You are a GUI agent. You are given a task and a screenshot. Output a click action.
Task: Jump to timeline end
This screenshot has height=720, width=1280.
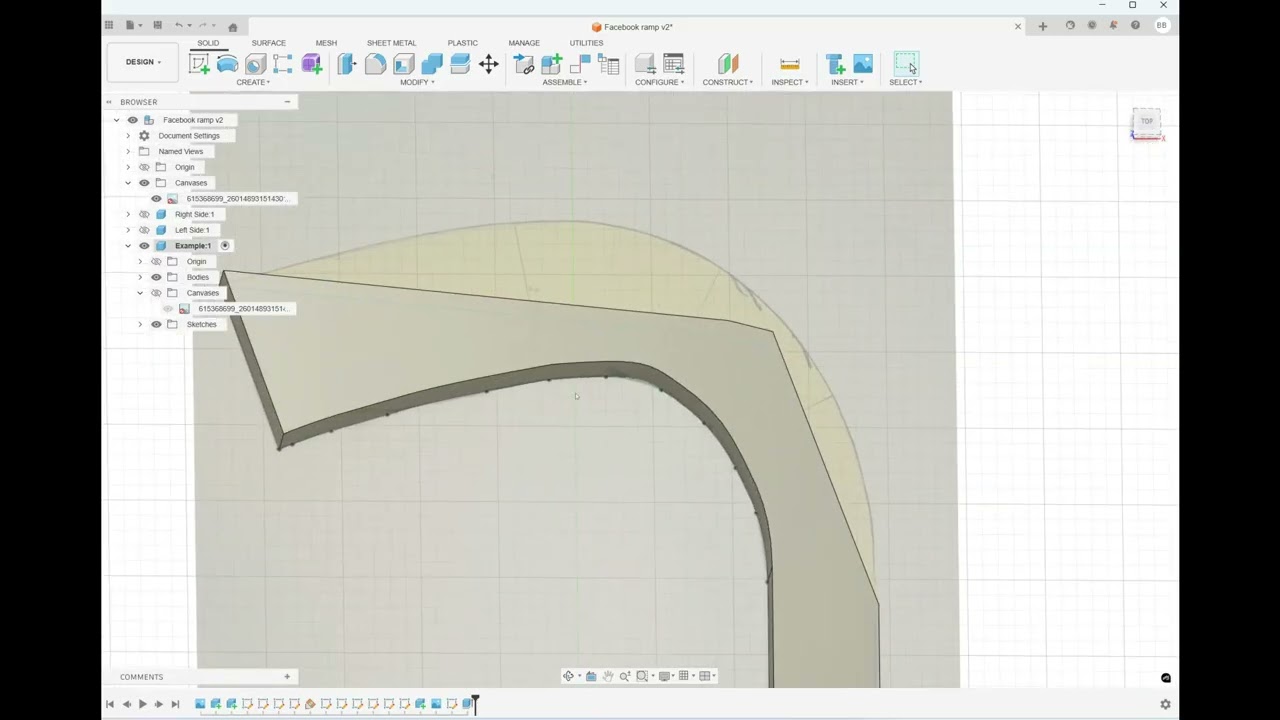pyautogui.click(x=175, y=704)
